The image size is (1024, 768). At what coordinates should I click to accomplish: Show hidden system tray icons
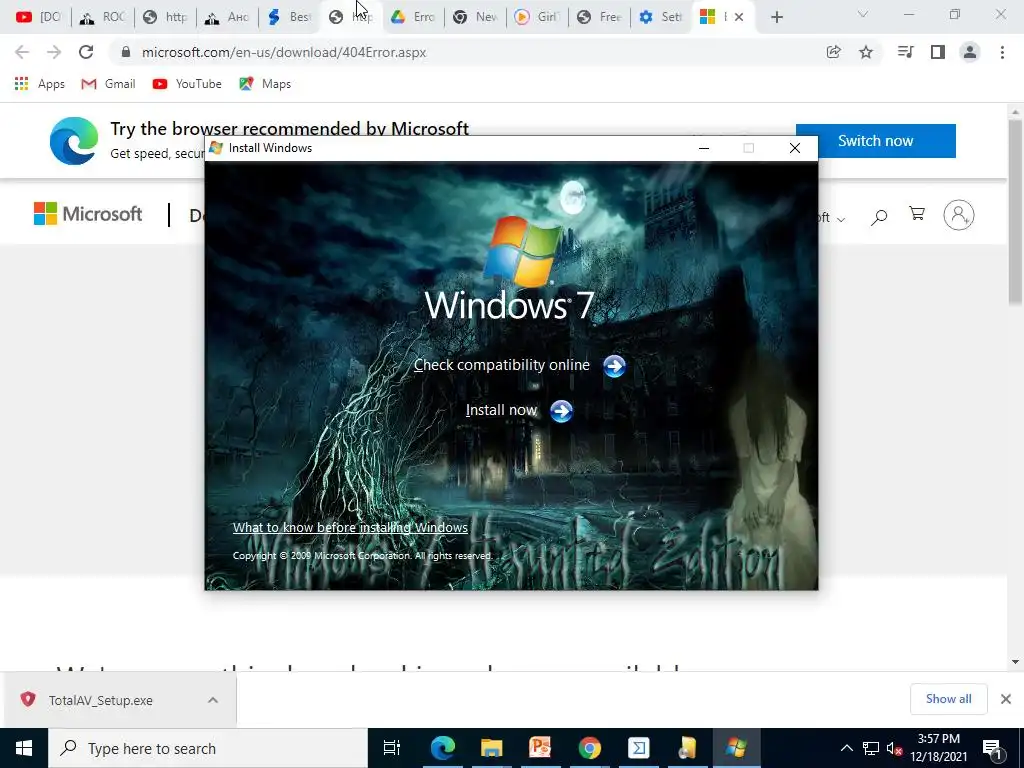pyautogui.click(x=846, y=748)
